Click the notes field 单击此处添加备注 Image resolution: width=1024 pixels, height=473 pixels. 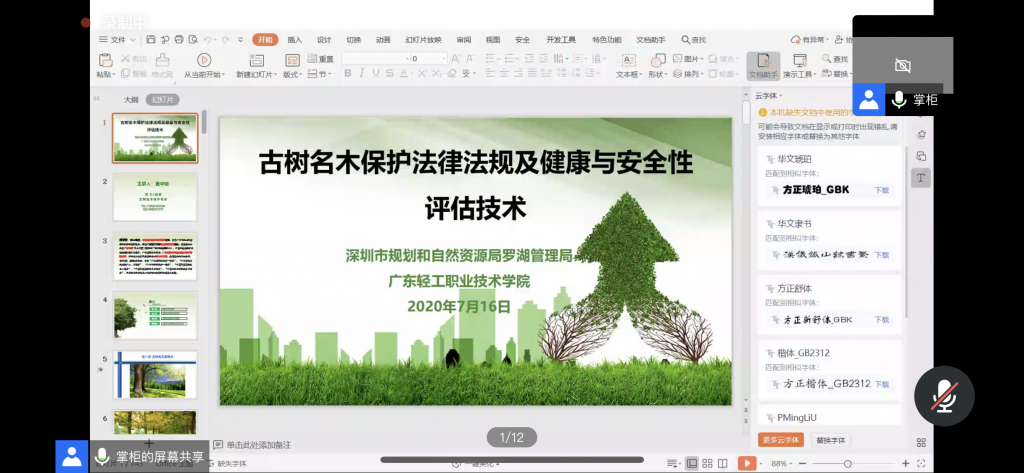[x=259, y=445]
